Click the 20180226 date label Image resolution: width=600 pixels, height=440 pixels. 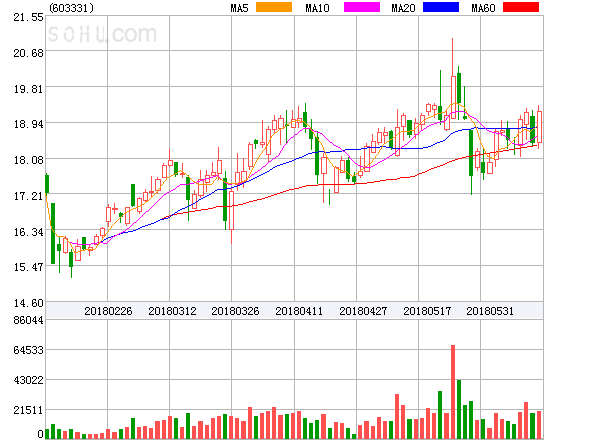coord(108,311)
